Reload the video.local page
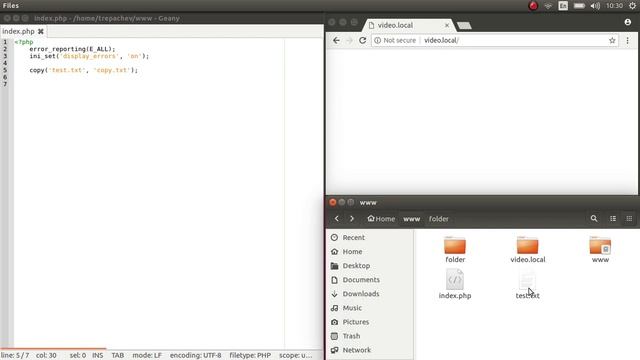640x360 pixels. 362,40
